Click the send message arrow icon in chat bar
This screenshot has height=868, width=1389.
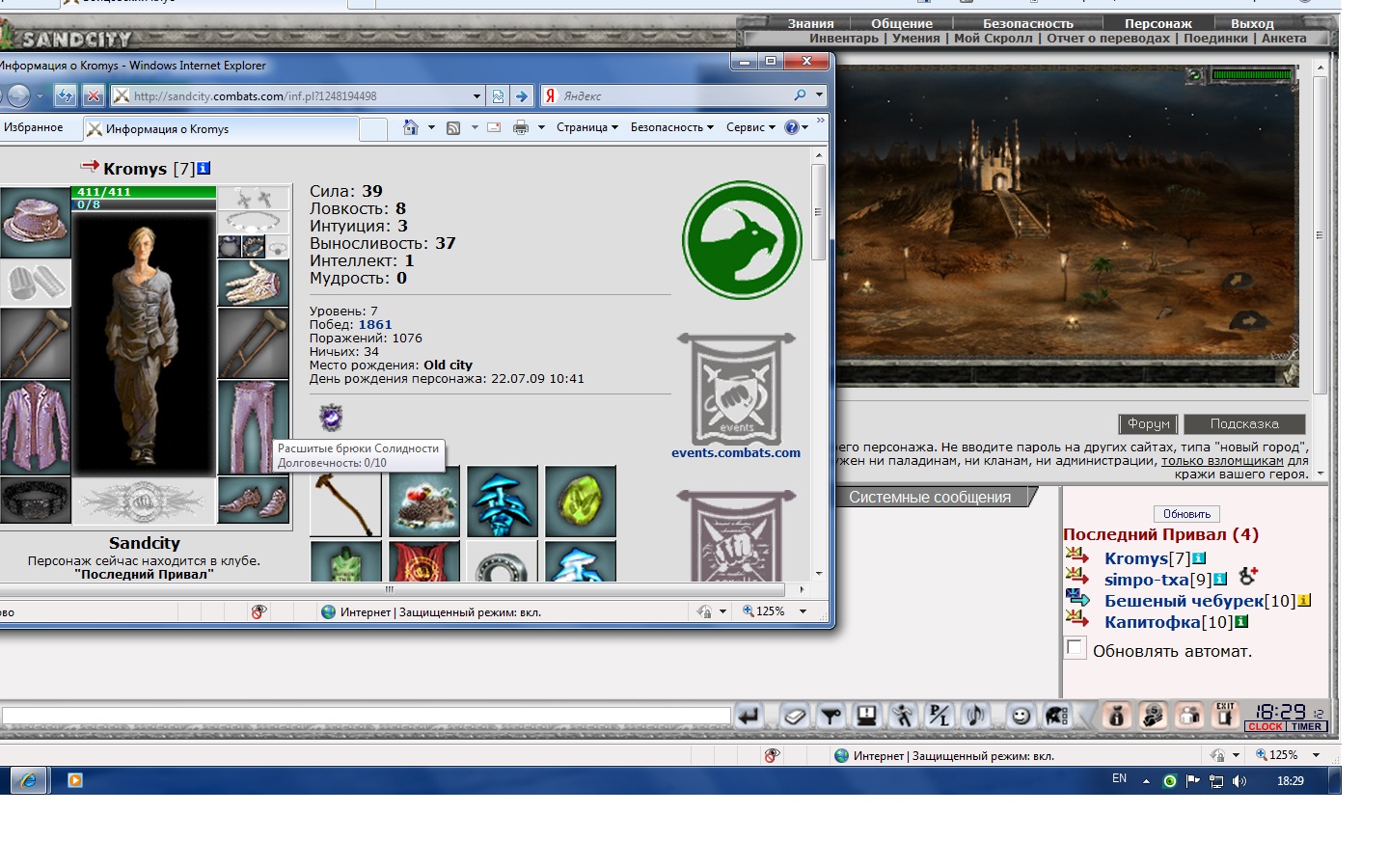(x=749, y=716)
